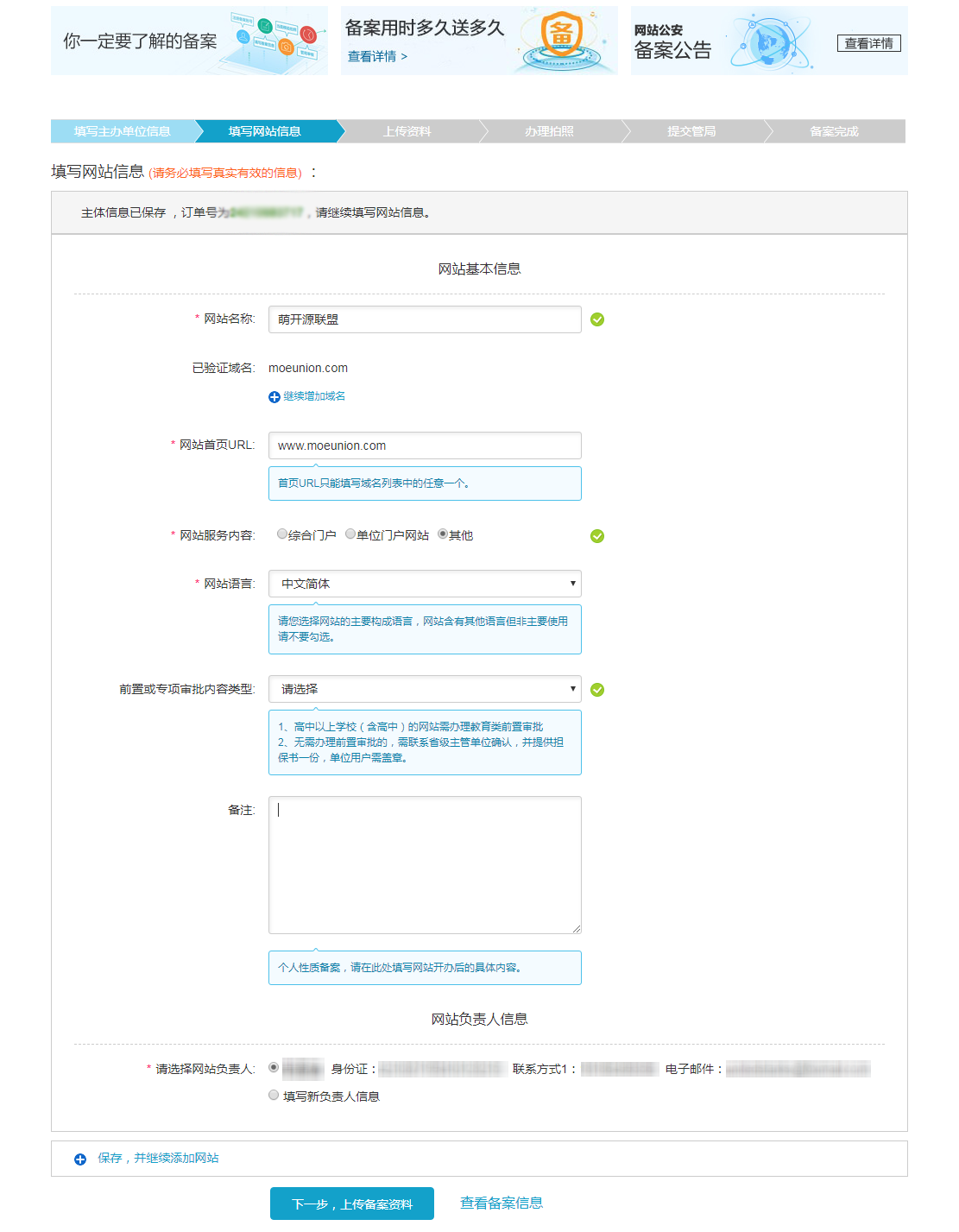This screenshot has height=1232, width=959.
Task: Go to step 备案完成
Action: coord(834,131)
